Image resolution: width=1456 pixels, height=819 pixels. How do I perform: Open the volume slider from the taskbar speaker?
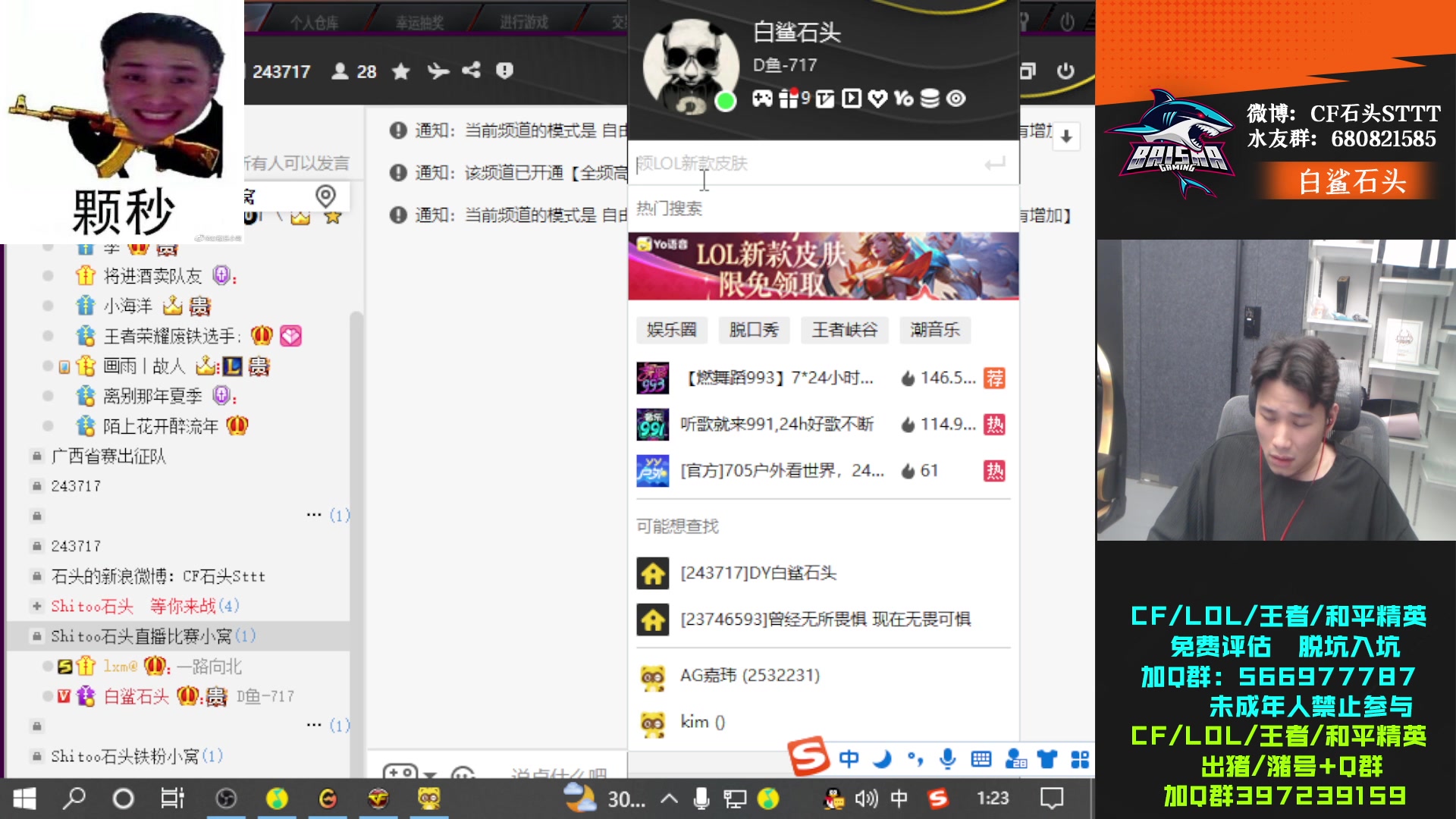(866, 799)
